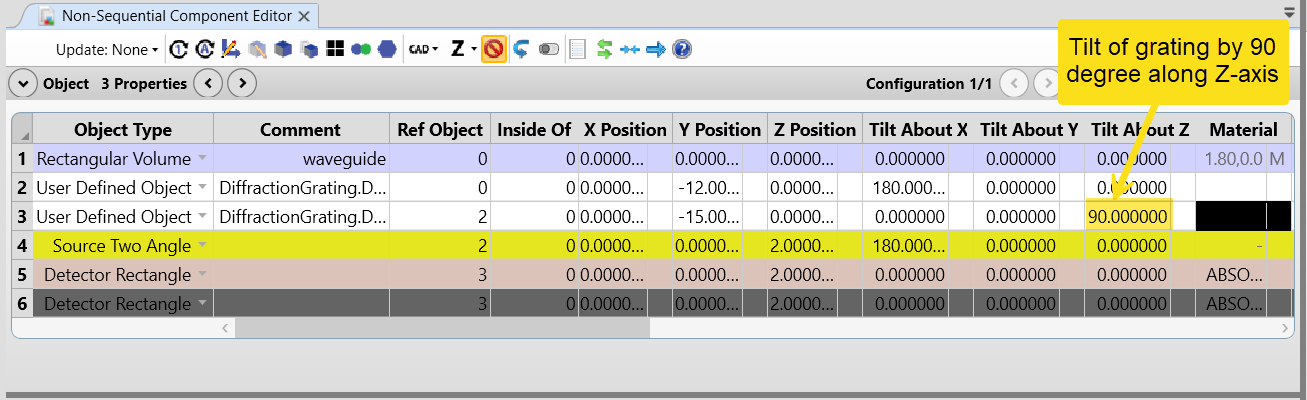
Task: Click the Z Position column header
Action: point(814,129)
